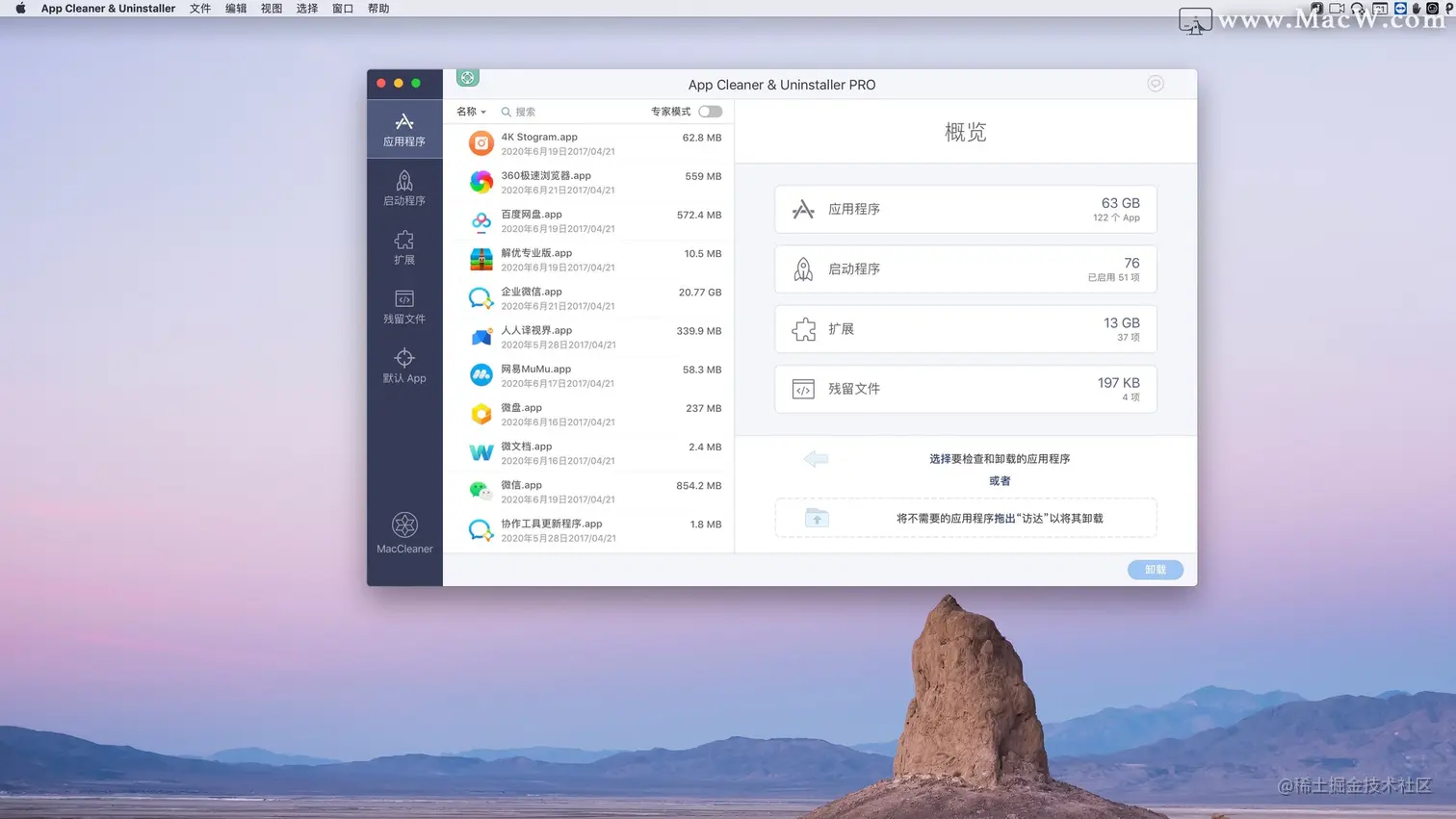Image resolution: width=1456 pixels, height=819 pixels.
Task: Click the folder upload icon in drop zone
Action: (817, 518)
